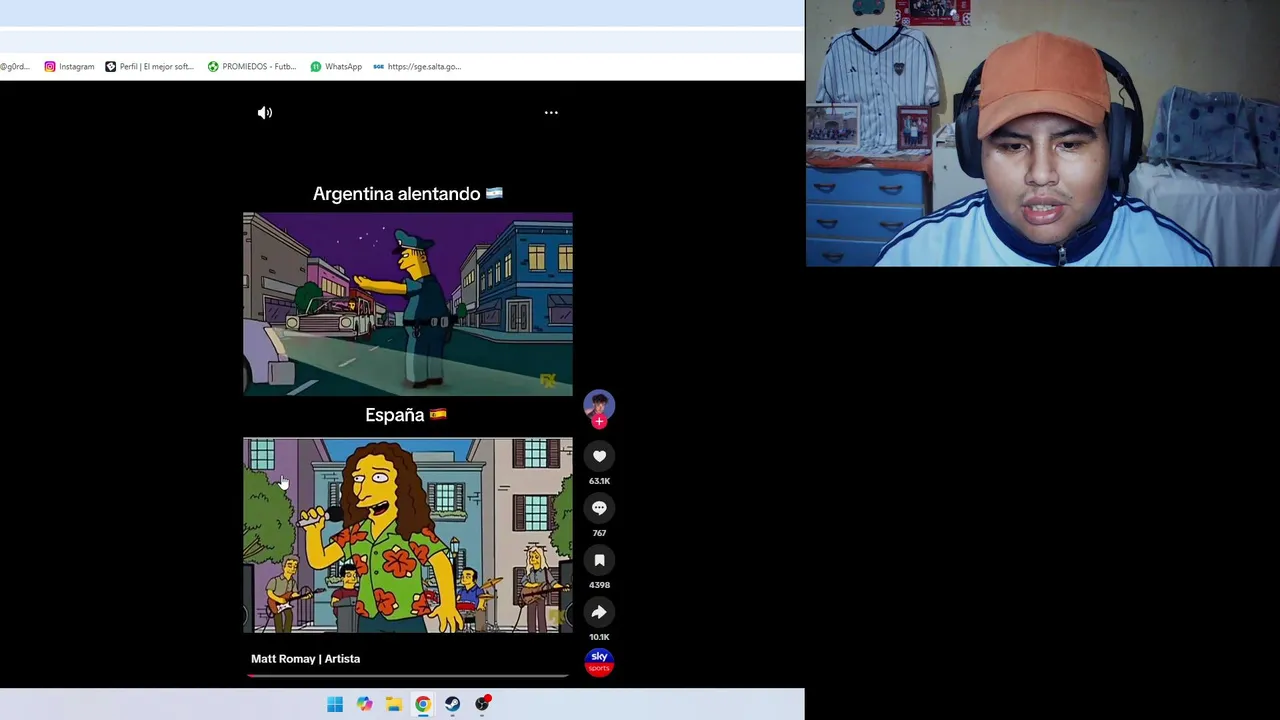Open the comments speech bubble
Image resolution: width=1280 pixels, height=720 pixels.
click(x=599, y=508)
